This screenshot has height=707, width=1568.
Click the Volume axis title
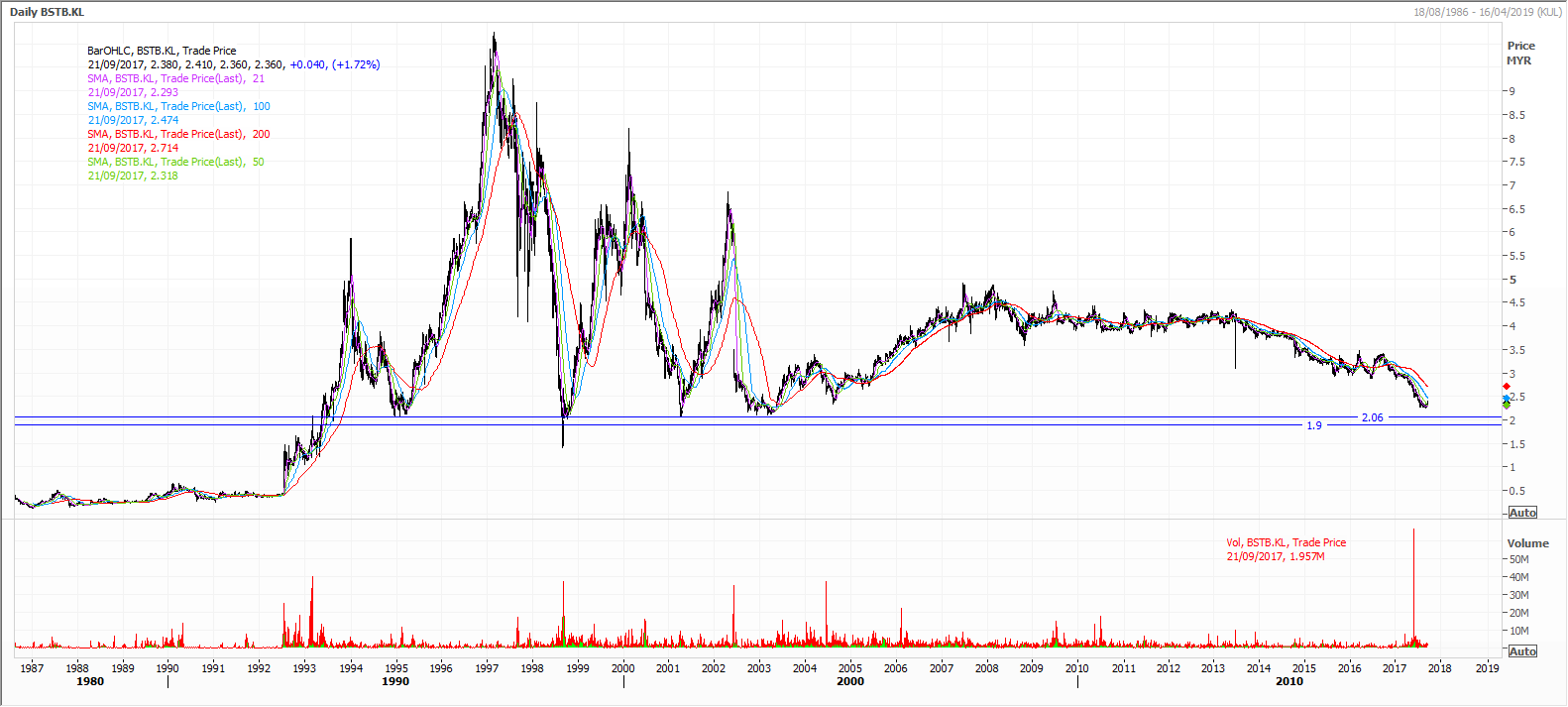(1527, 543)
